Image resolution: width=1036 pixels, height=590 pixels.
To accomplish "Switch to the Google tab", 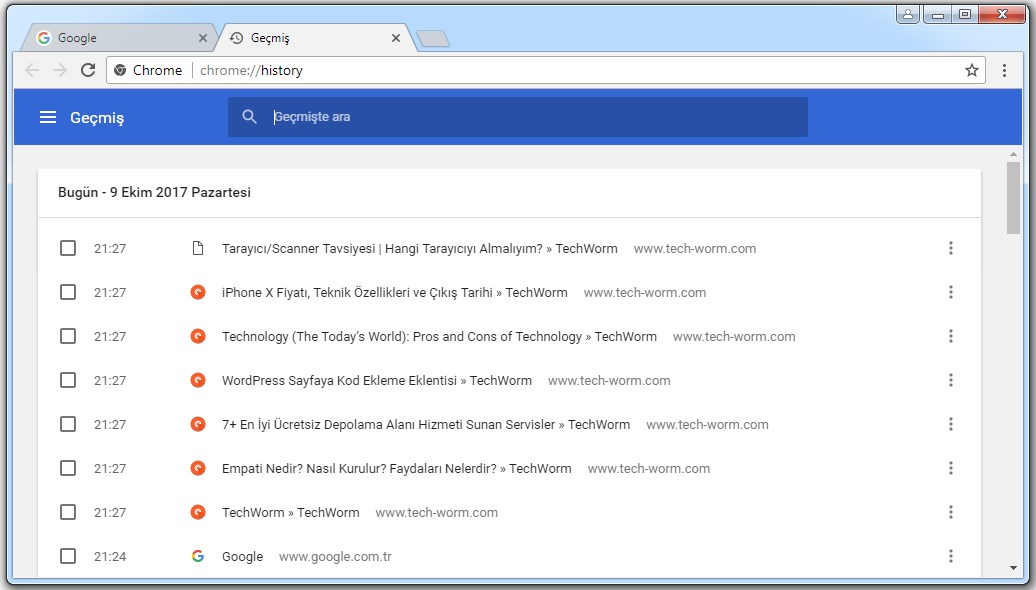I will point(110,38).
